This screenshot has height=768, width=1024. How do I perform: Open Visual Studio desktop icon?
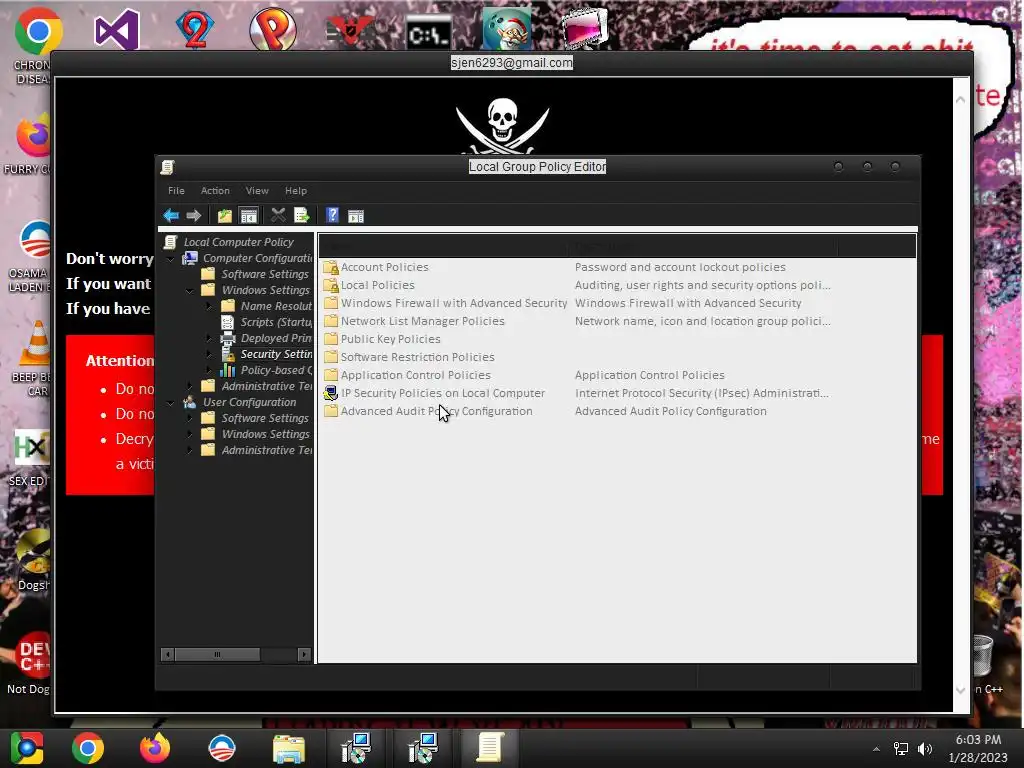[x=116, y=29]
